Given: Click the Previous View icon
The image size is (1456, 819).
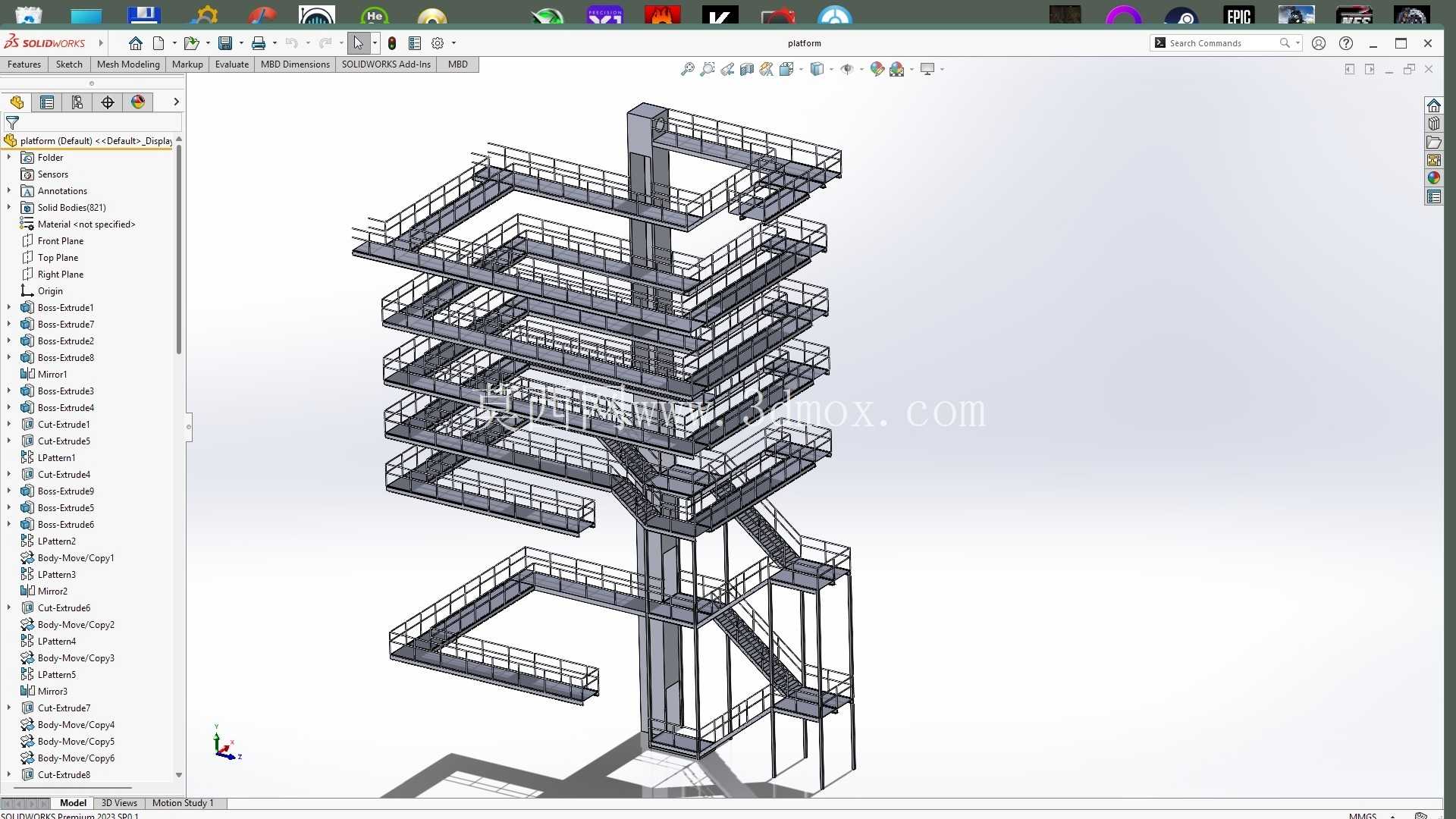Looking at the screenshot, I should coord(727,69).
